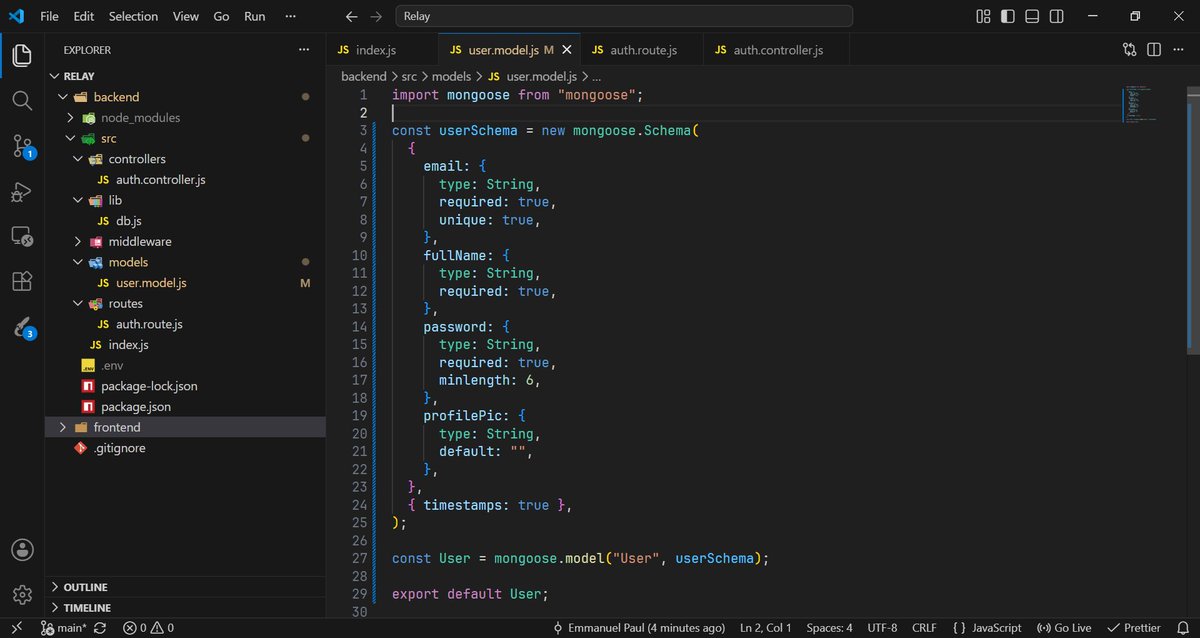
Task: Collapse the lib folder
Action: click(185, 200)
